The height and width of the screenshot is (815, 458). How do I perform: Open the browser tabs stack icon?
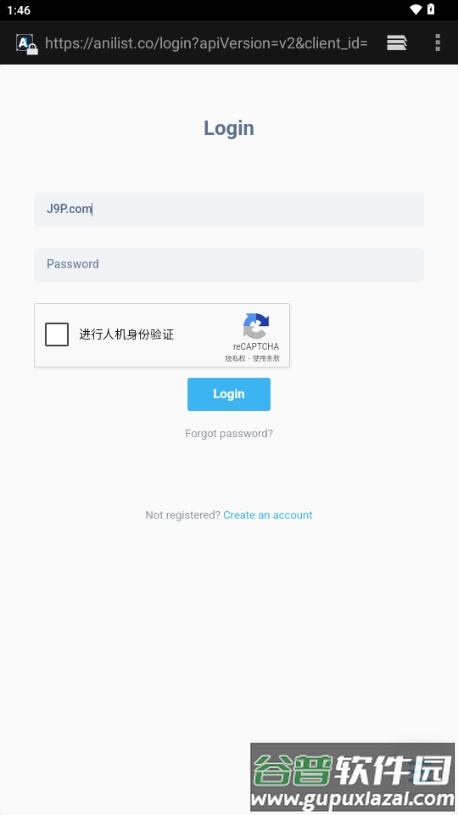tap(397, 43)
